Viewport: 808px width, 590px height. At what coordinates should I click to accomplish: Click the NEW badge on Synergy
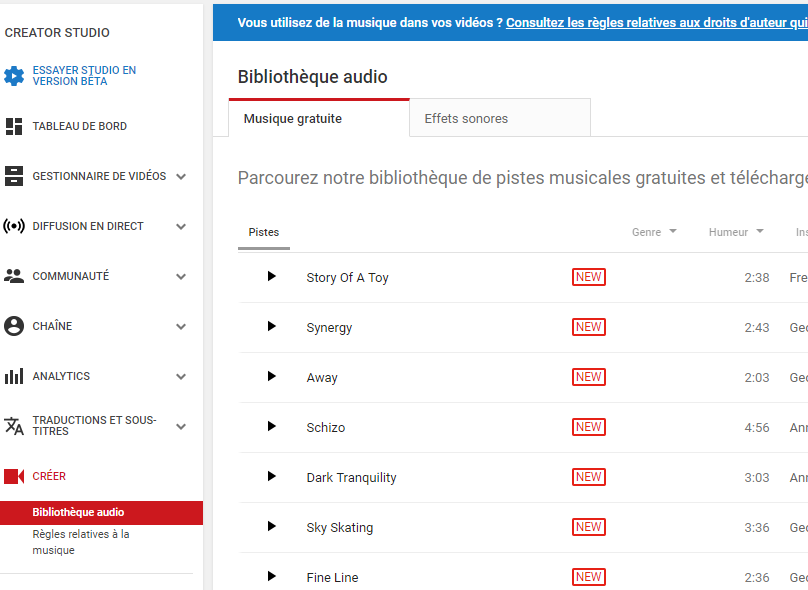click(x=588, y=327)
